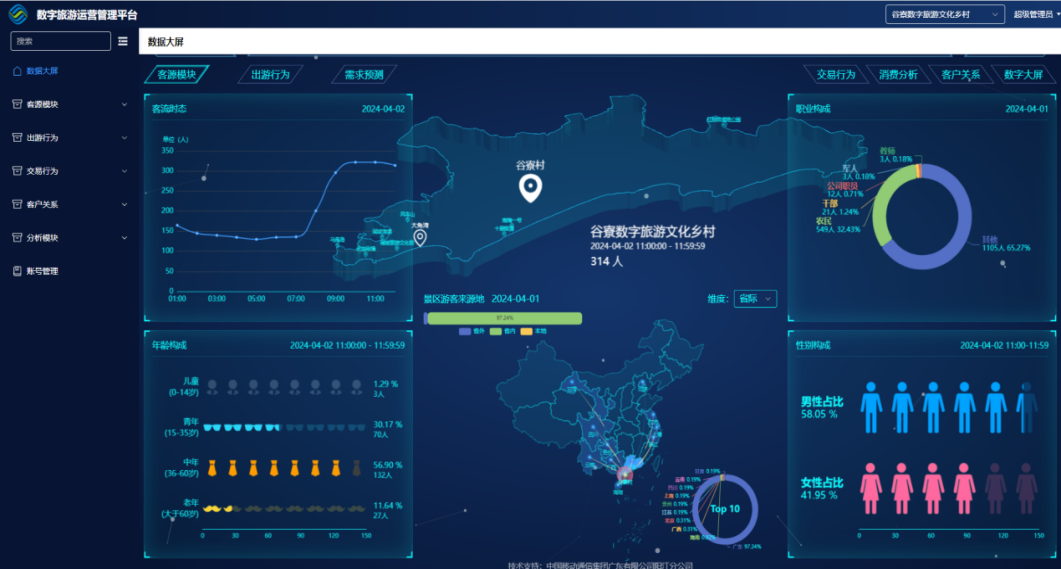Image resolution: width=1061 pixels, height=569 pixels.
Task: Switch to the 需求预测 tab
Action: (x=364, y=74)
